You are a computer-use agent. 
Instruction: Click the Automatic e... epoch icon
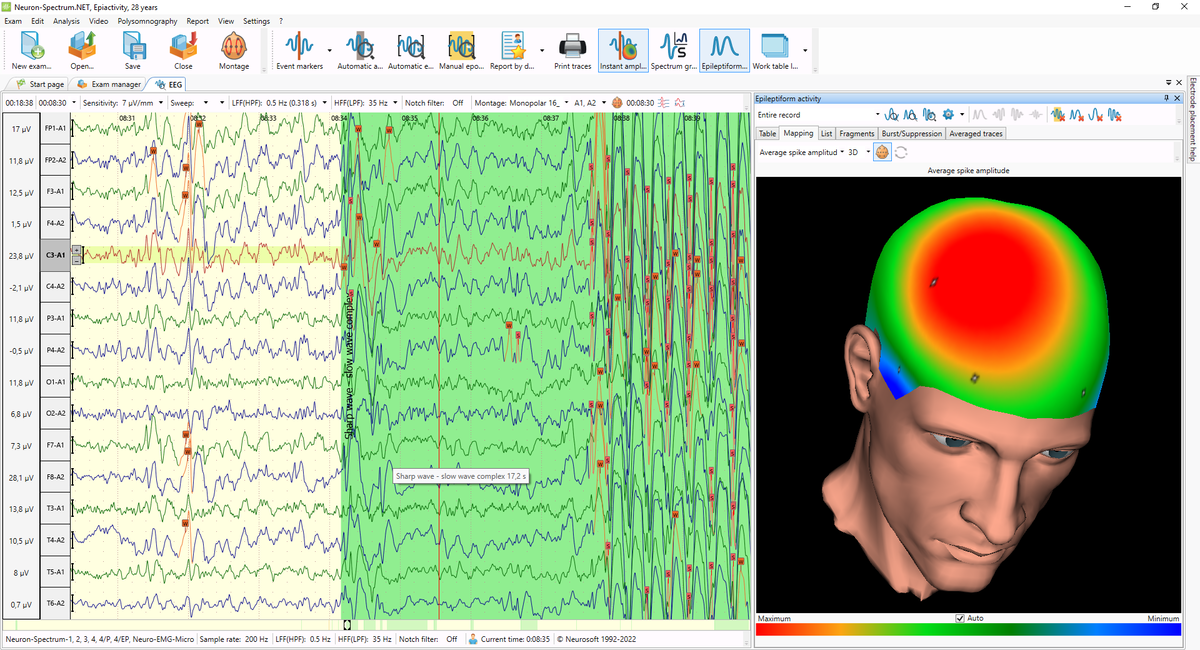[410, 51]
